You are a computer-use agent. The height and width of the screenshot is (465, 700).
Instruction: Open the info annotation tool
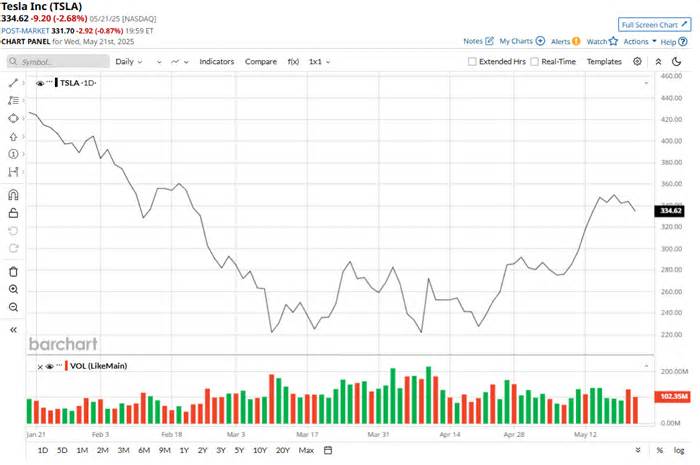coord(13,154)
